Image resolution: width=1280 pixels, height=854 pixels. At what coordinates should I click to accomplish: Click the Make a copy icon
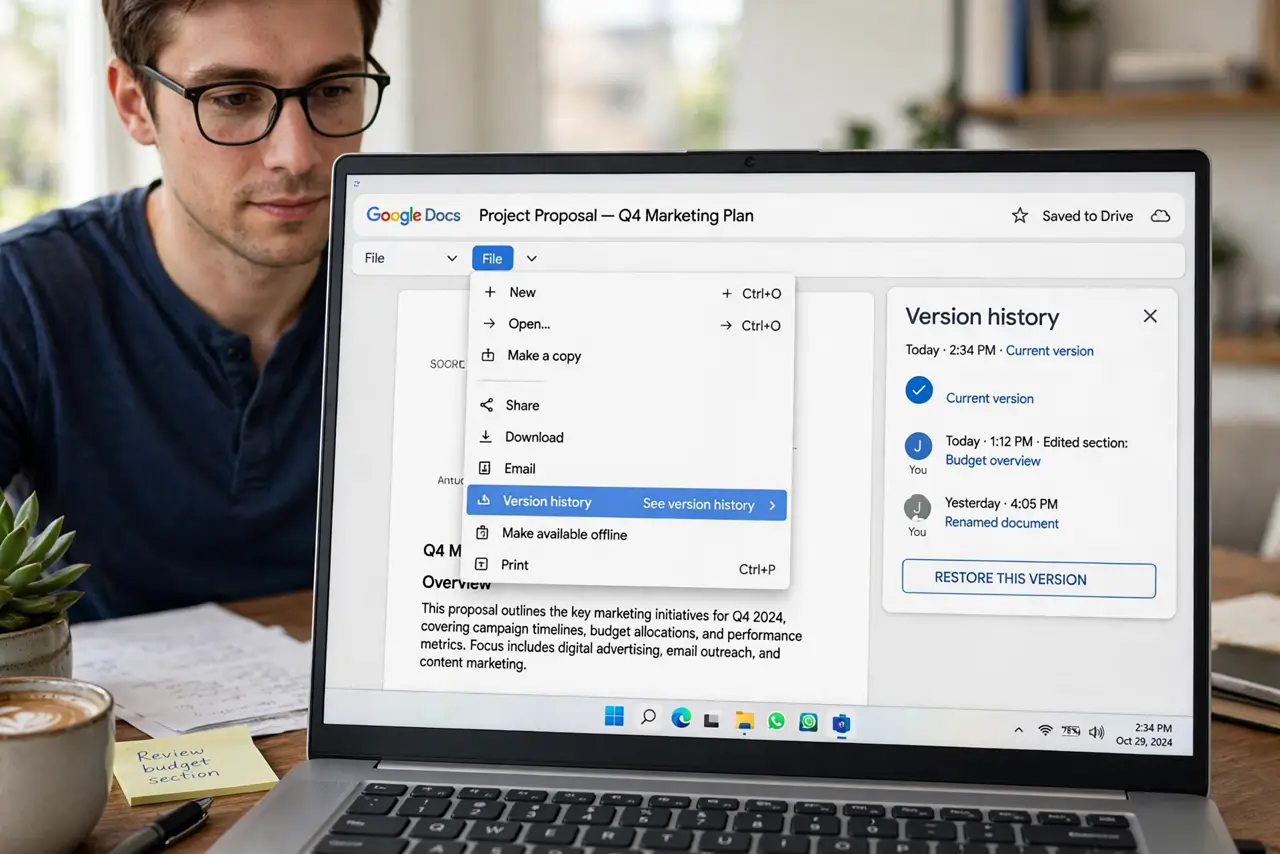tap(488, 355)
